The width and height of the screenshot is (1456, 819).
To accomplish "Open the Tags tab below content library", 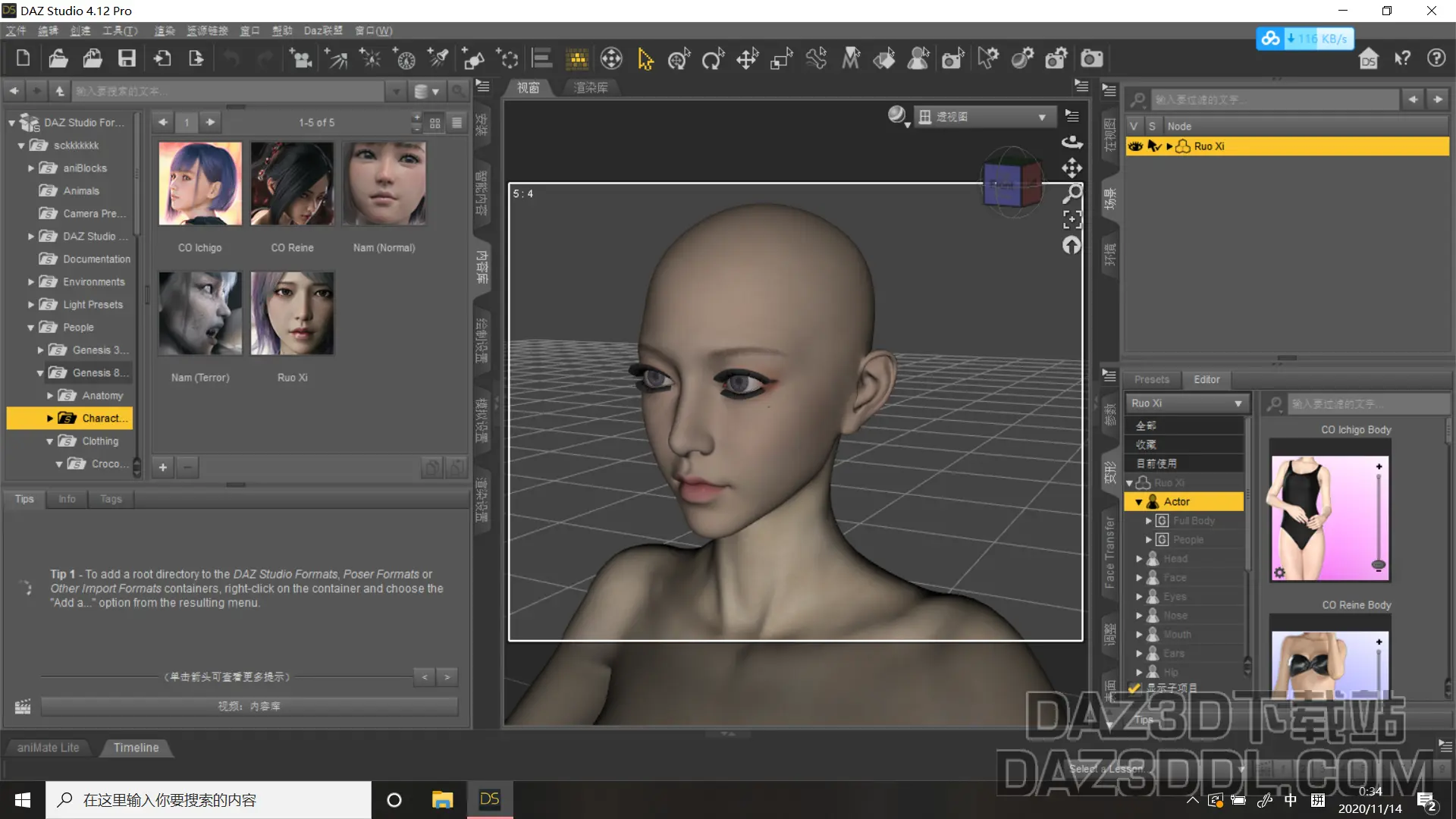I will (x=111, y=499).
